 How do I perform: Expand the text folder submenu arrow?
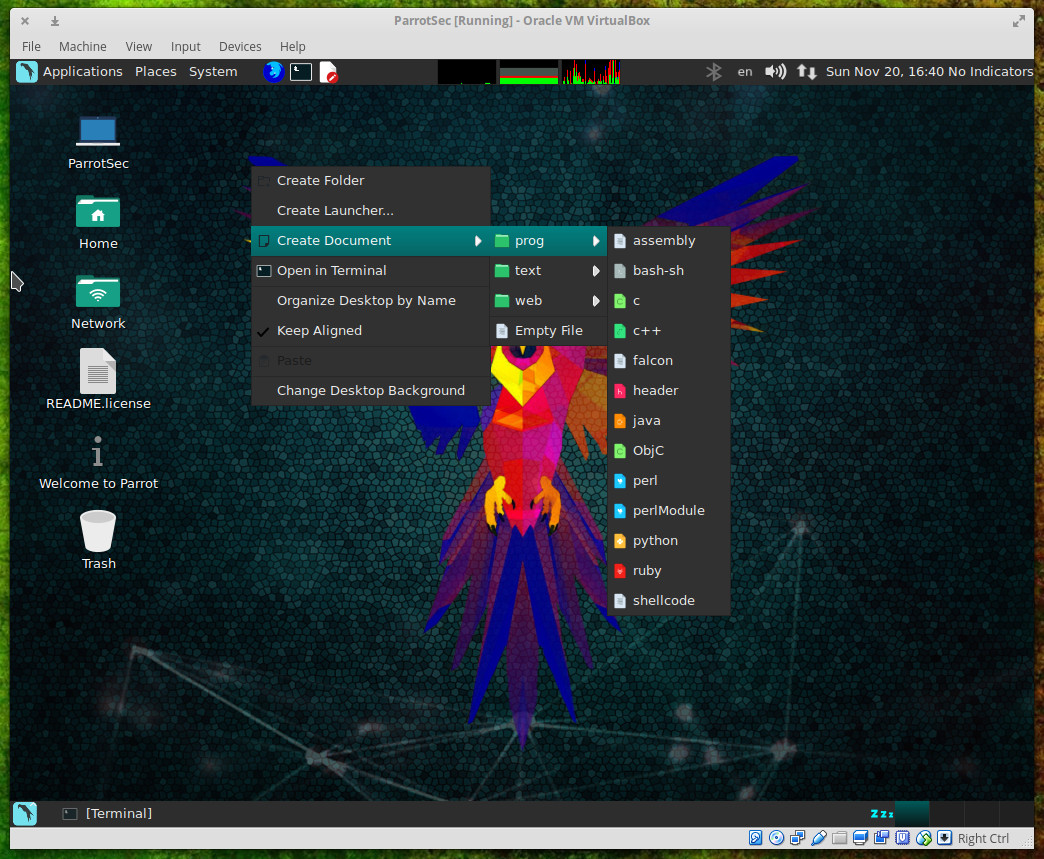pyautogui.click(x=596, y=271)
